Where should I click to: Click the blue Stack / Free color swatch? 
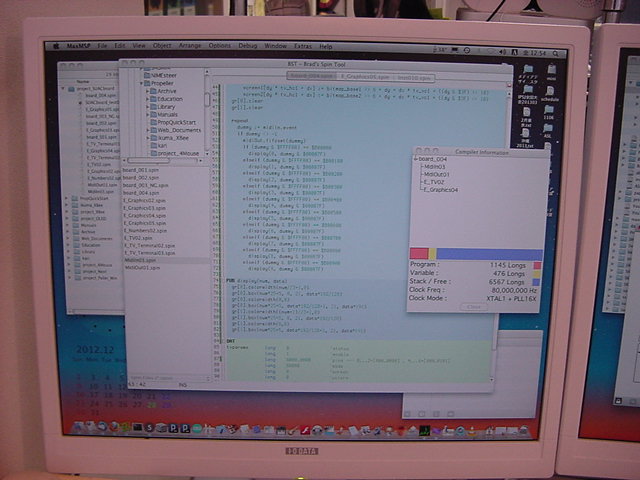point(536,282)
